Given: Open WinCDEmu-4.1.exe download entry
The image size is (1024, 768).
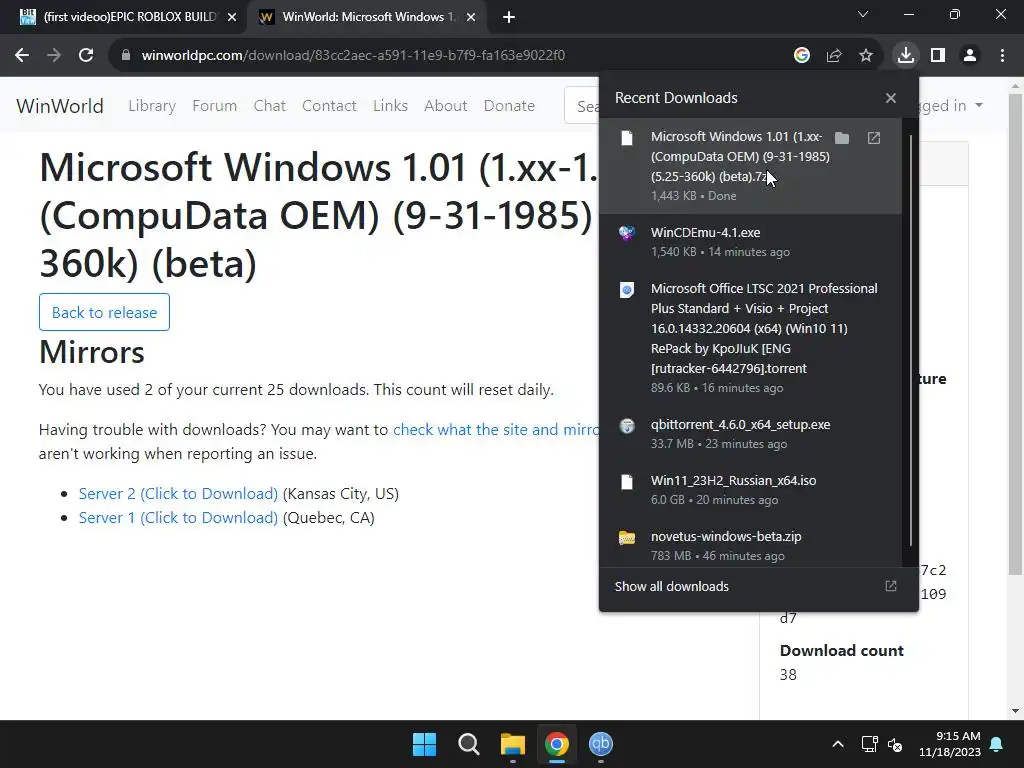Looking at the screenshot, I should (x=750, y=242).
